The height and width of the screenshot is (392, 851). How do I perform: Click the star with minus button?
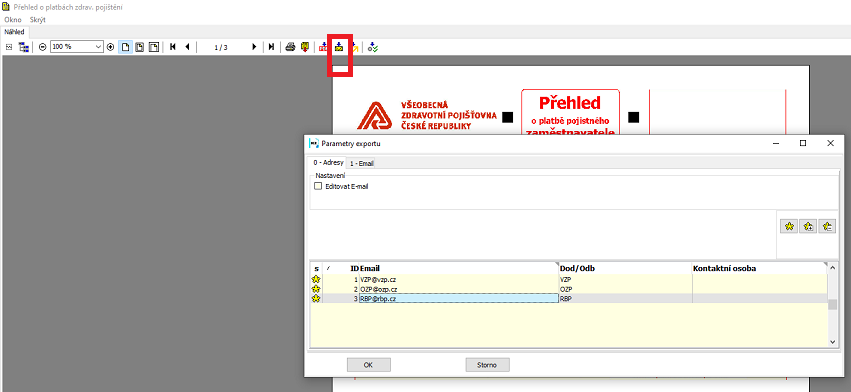point(827,226)
